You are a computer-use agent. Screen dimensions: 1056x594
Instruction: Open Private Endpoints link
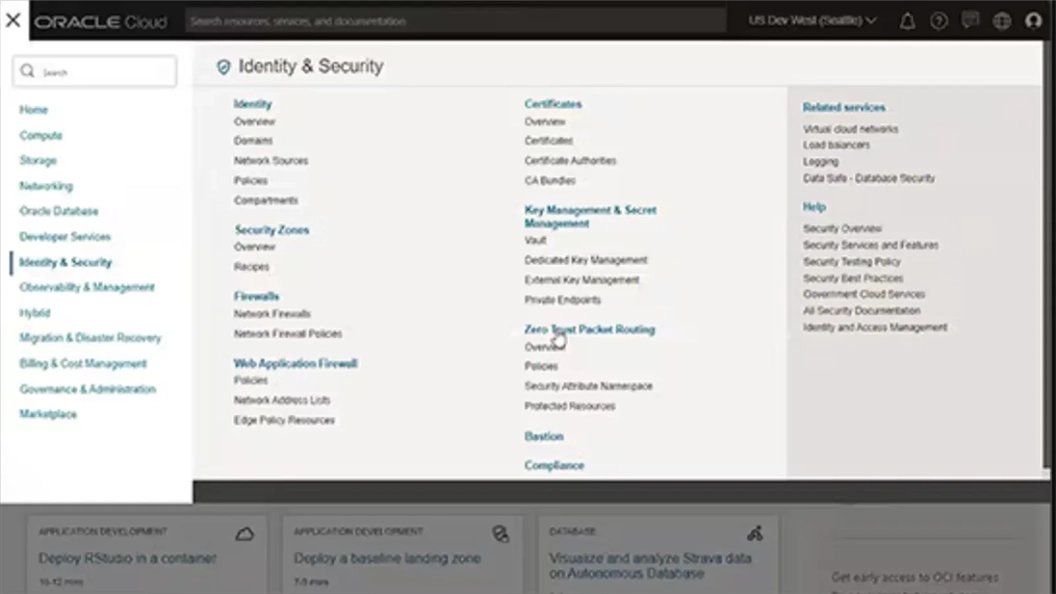point(562,300)
